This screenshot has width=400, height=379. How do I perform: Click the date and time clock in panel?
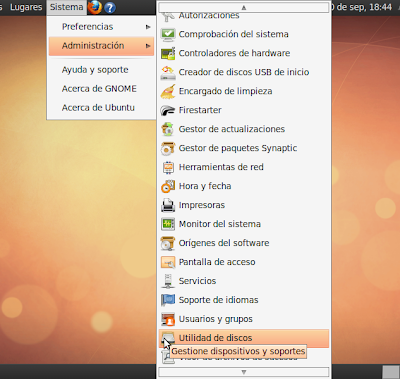363,7
